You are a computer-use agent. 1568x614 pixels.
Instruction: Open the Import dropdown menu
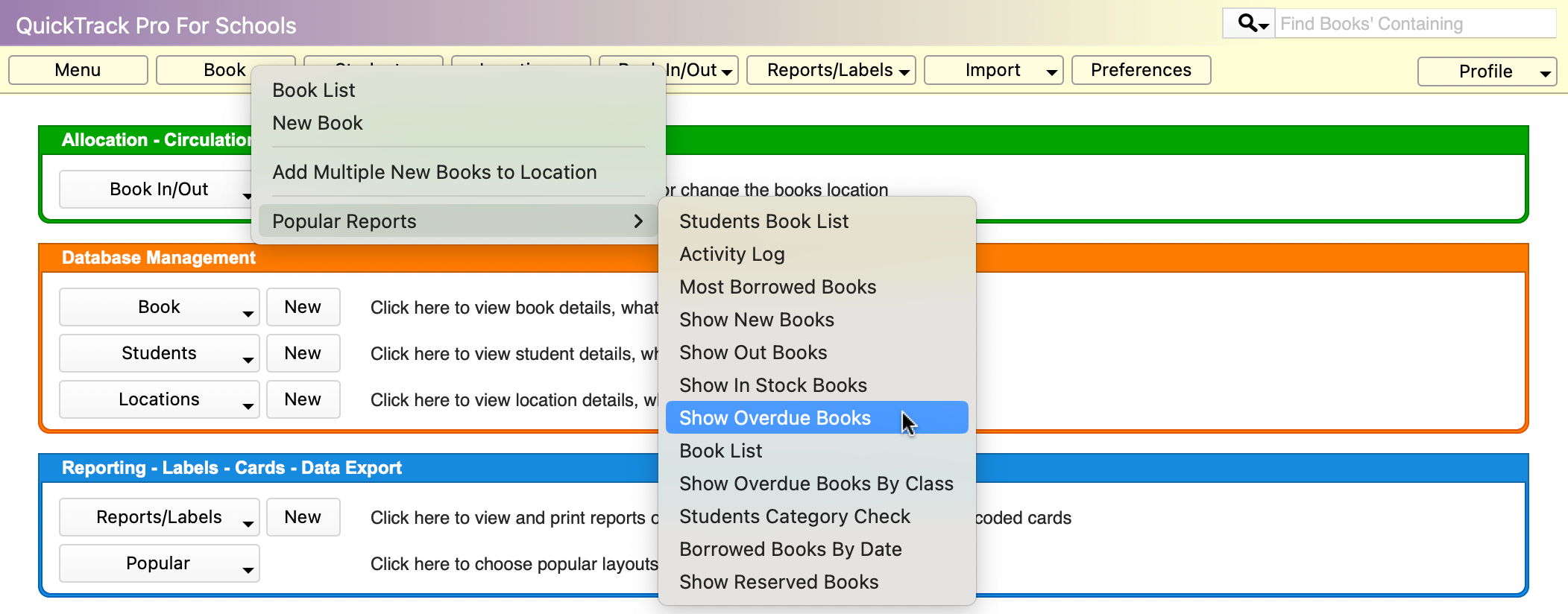point(993,70)
